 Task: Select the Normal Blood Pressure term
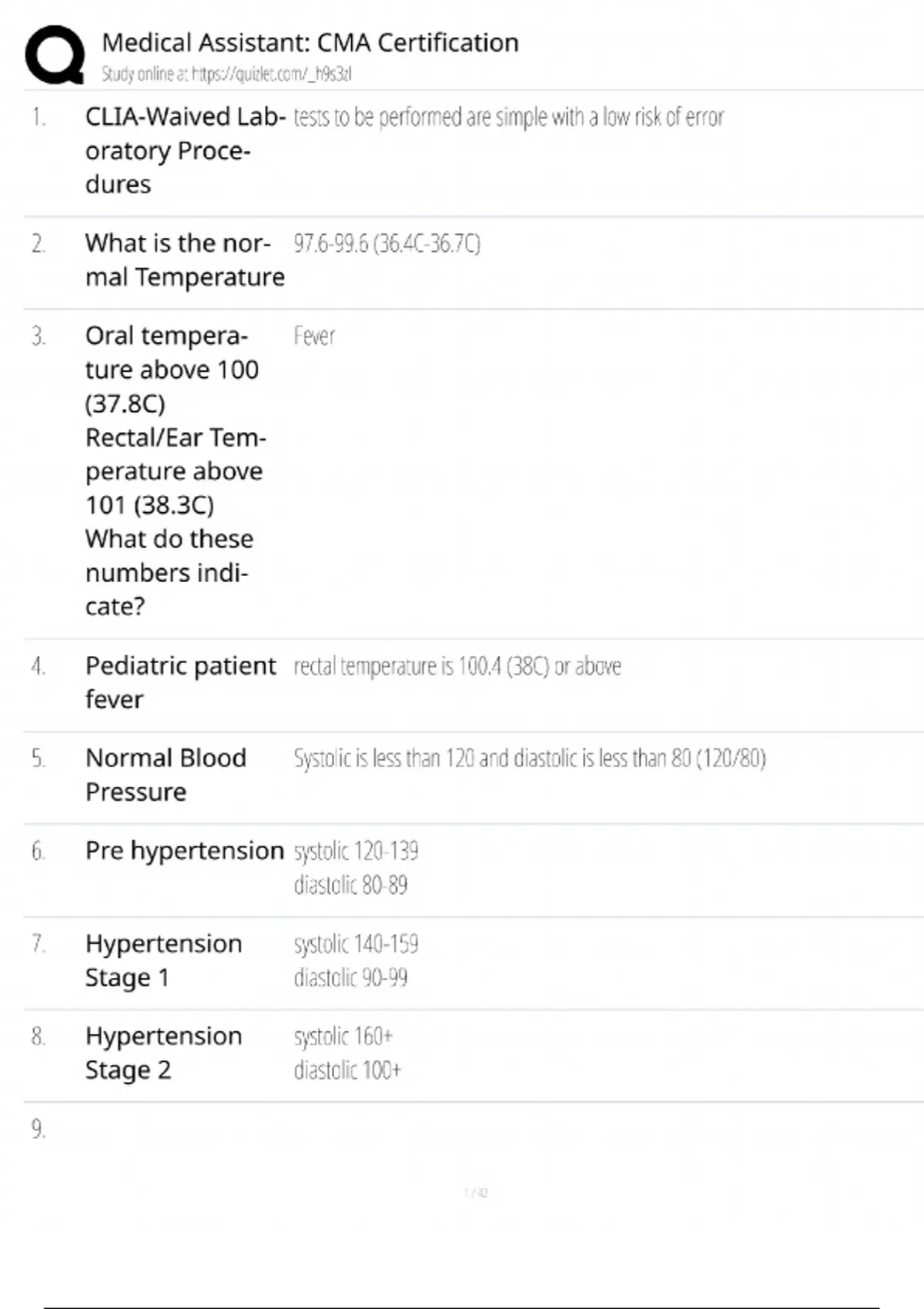tap(166, 775)
